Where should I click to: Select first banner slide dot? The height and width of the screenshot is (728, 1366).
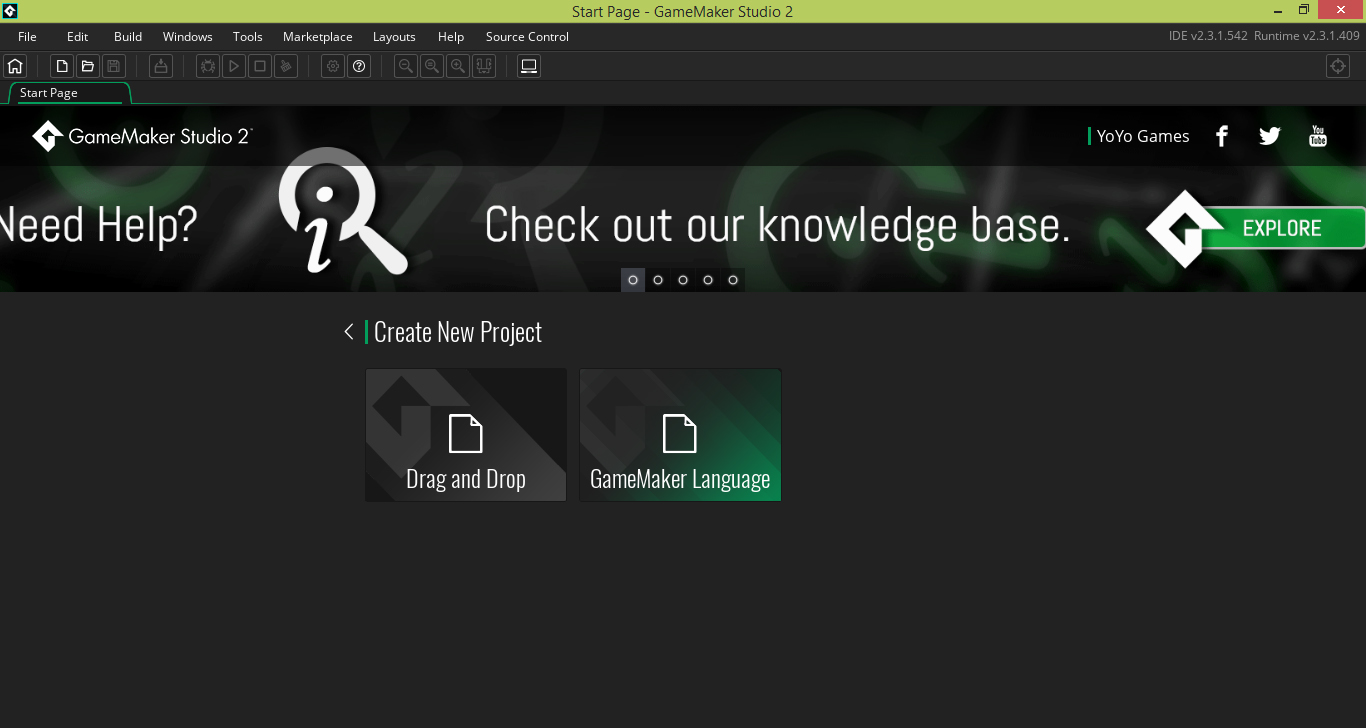tap(633, 280)
